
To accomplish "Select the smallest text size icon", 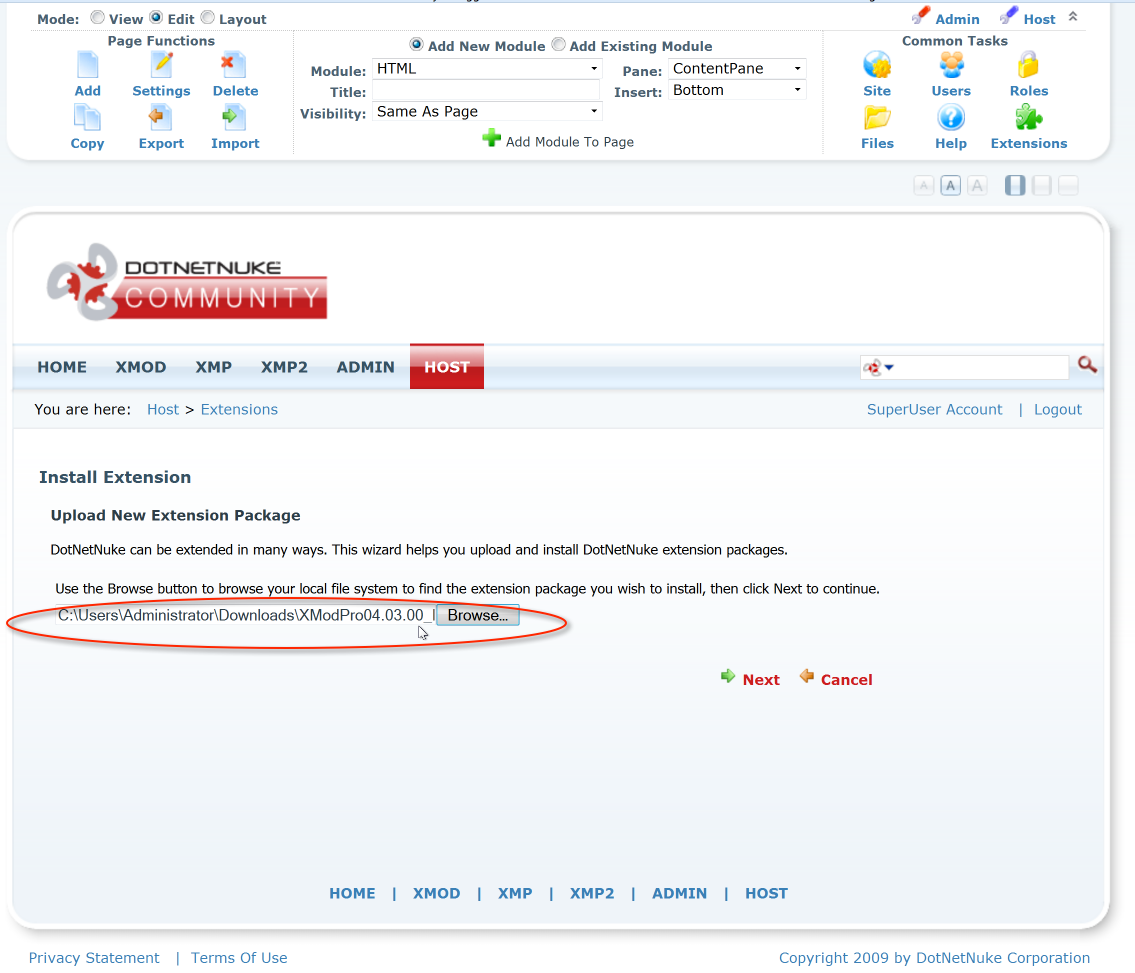I will [x=924, y=186].
